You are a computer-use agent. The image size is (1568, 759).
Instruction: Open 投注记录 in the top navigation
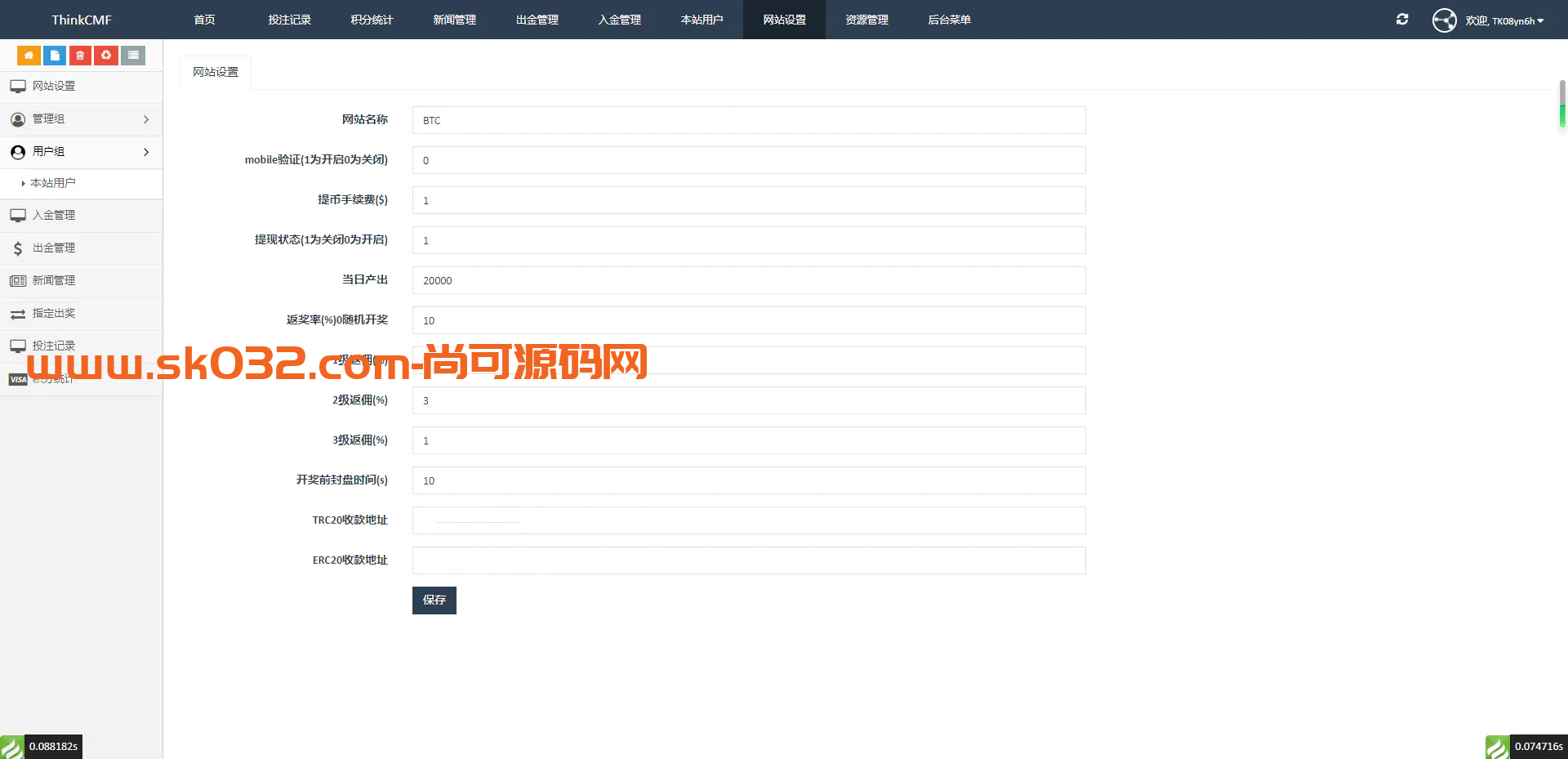[x=290, y=20]
